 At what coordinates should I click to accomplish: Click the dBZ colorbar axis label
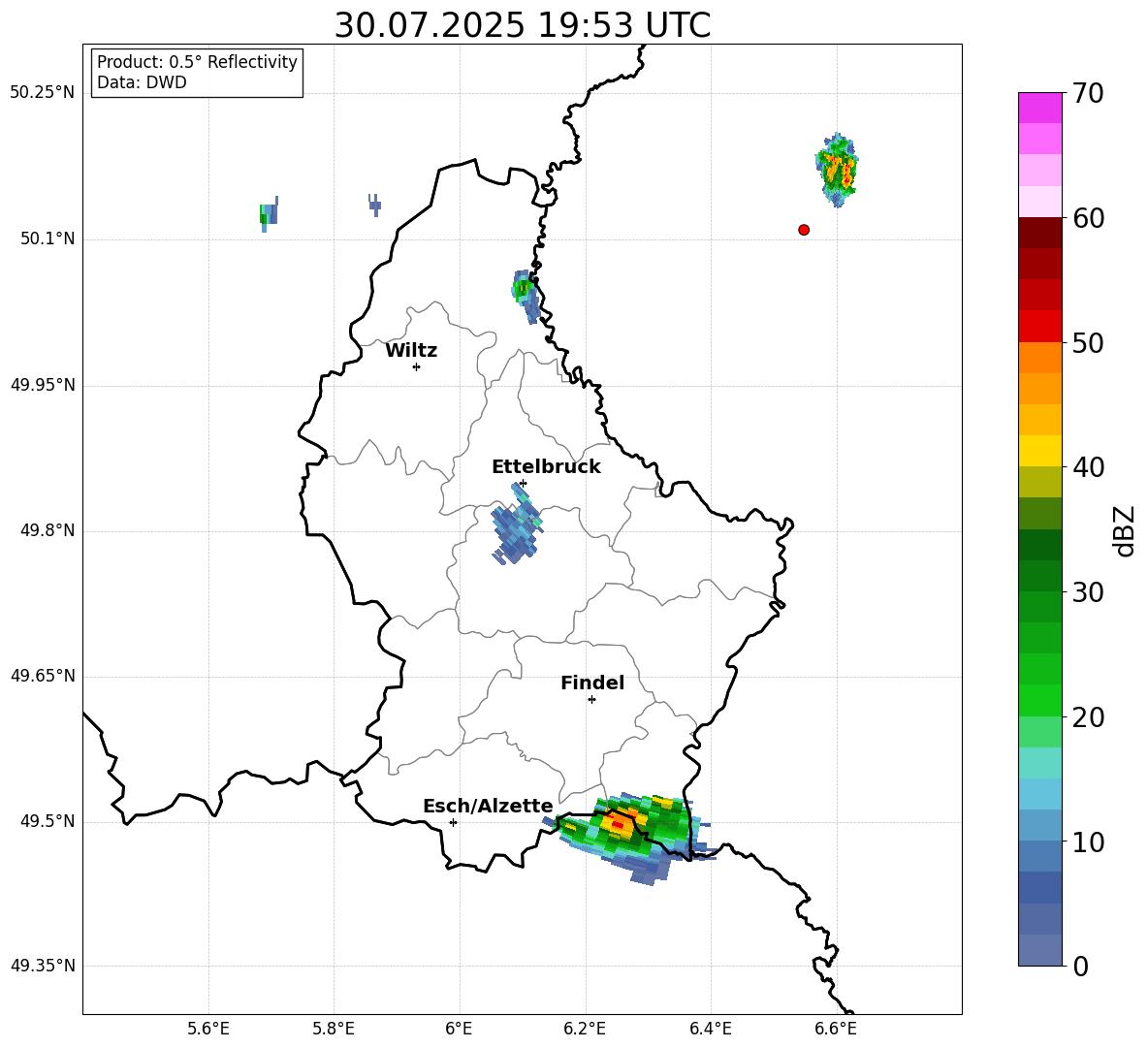1125,530
